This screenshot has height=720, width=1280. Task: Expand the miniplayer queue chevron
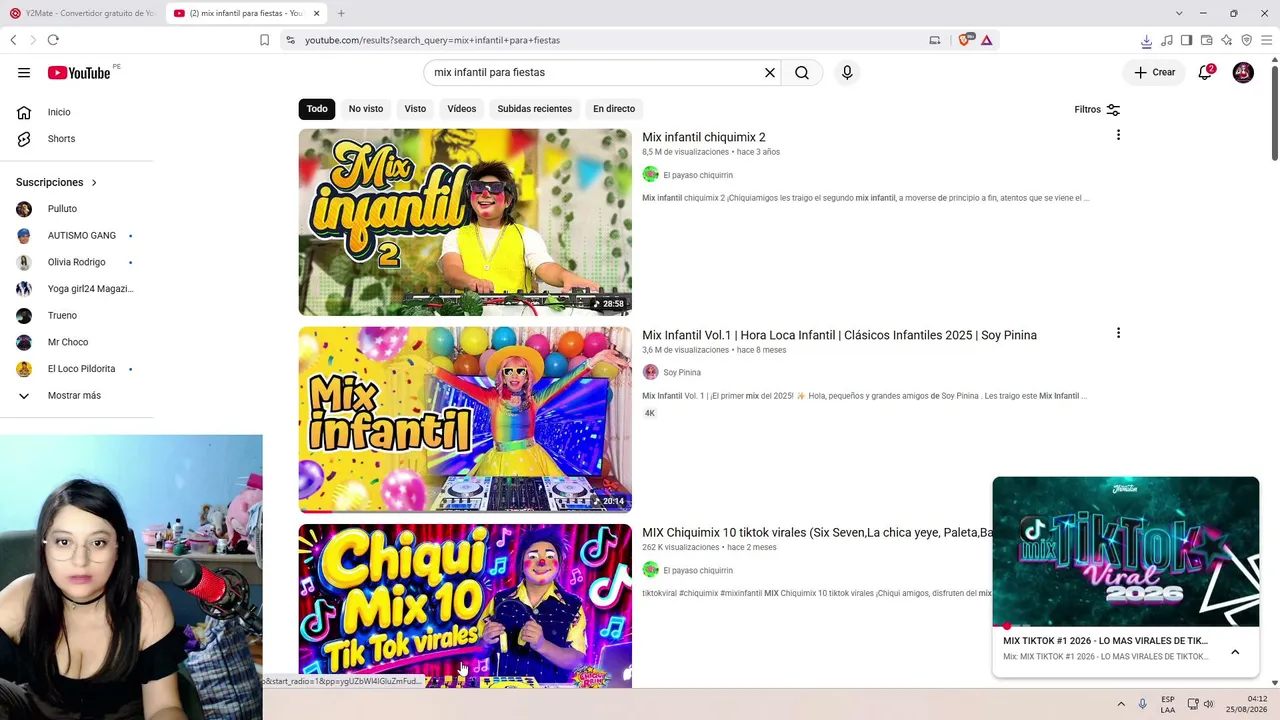coord(1235,652)
